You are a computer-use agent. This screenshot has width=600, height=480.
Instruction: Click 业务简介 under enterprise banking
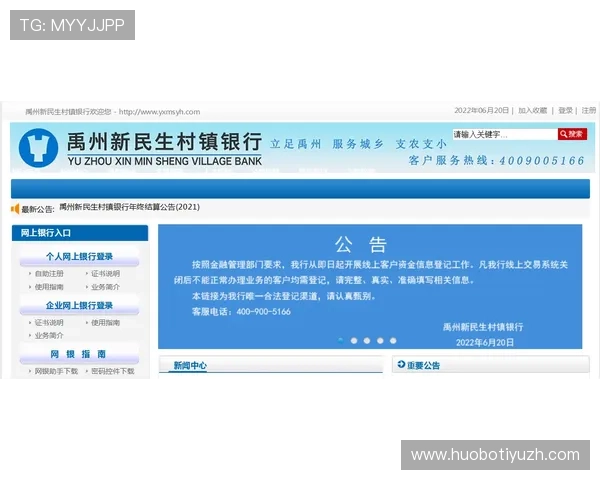(x=49, y=336)
